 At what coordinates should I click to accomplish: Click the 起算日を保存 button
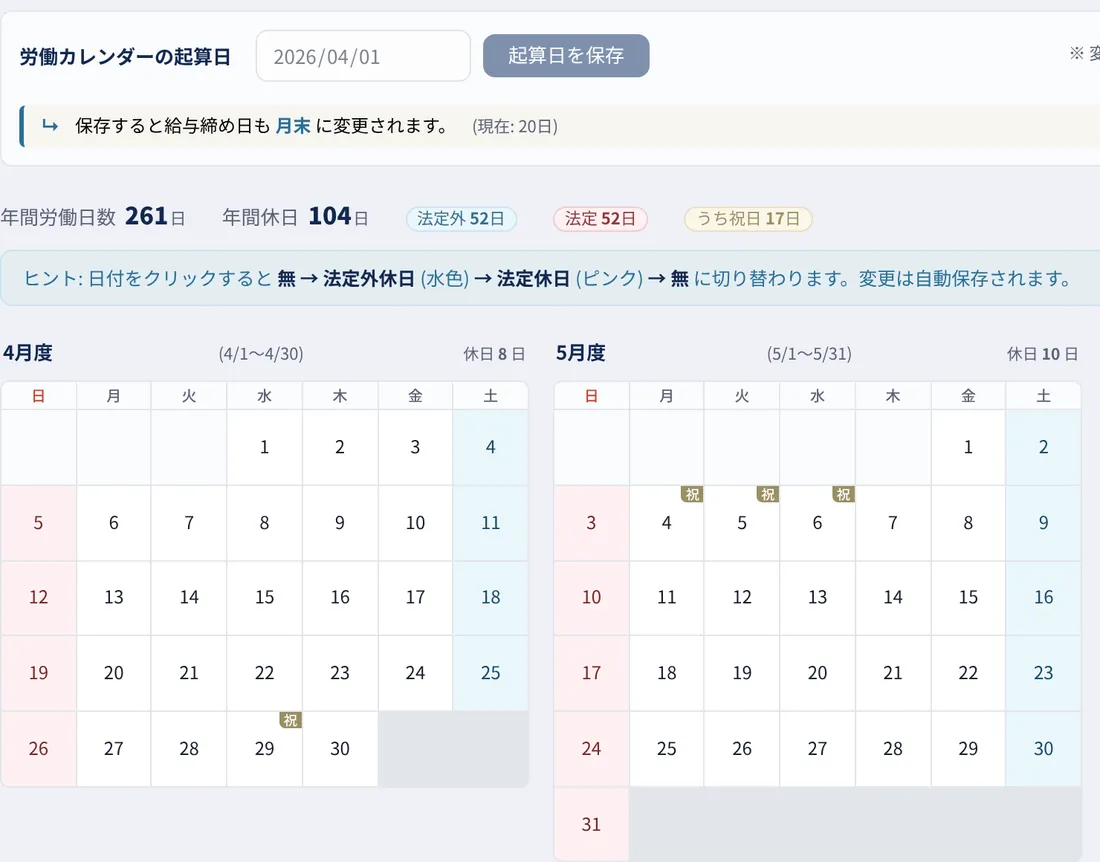[x=566, y=55]
